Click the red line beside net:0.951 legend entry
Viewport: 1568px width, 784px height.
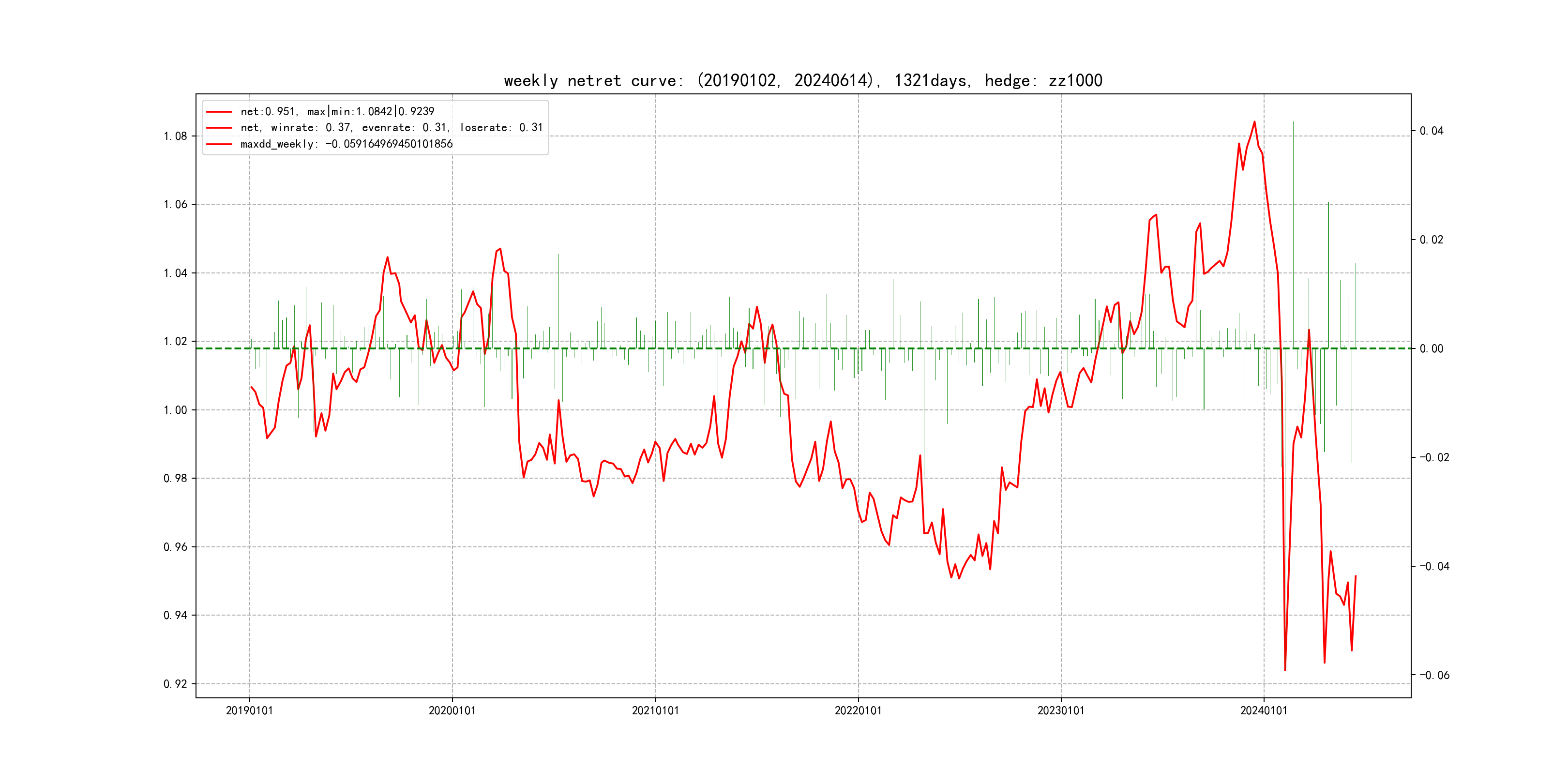[219, 112]
